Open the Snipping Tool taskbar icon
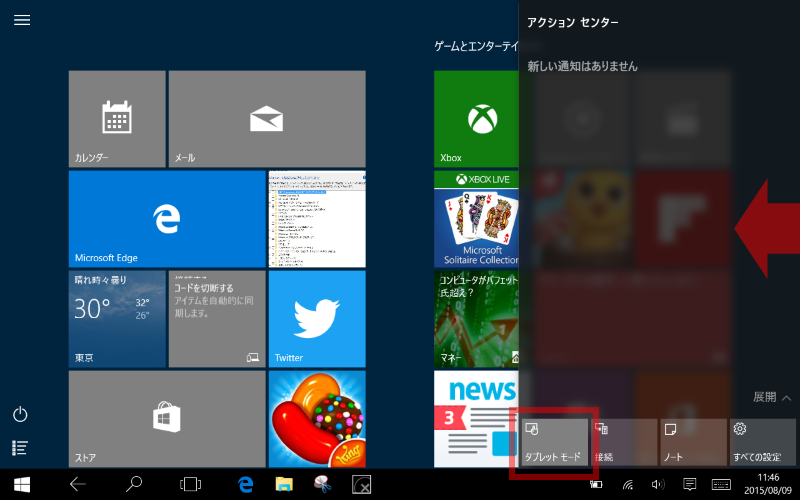 click(x=322, y=484)
